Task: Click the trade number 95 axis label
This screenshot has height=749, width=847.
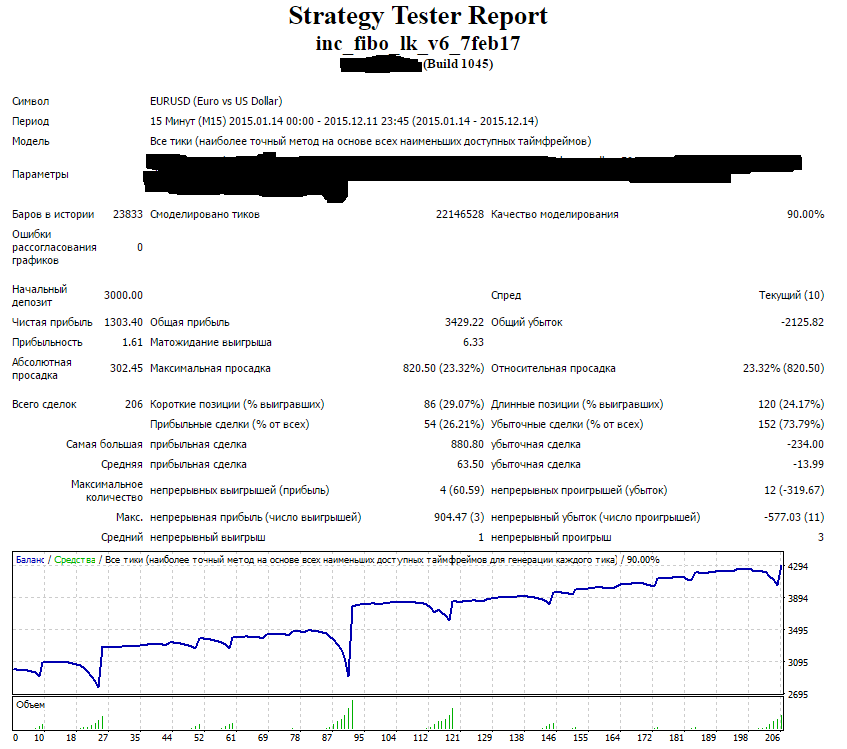Action: [359, 738]
